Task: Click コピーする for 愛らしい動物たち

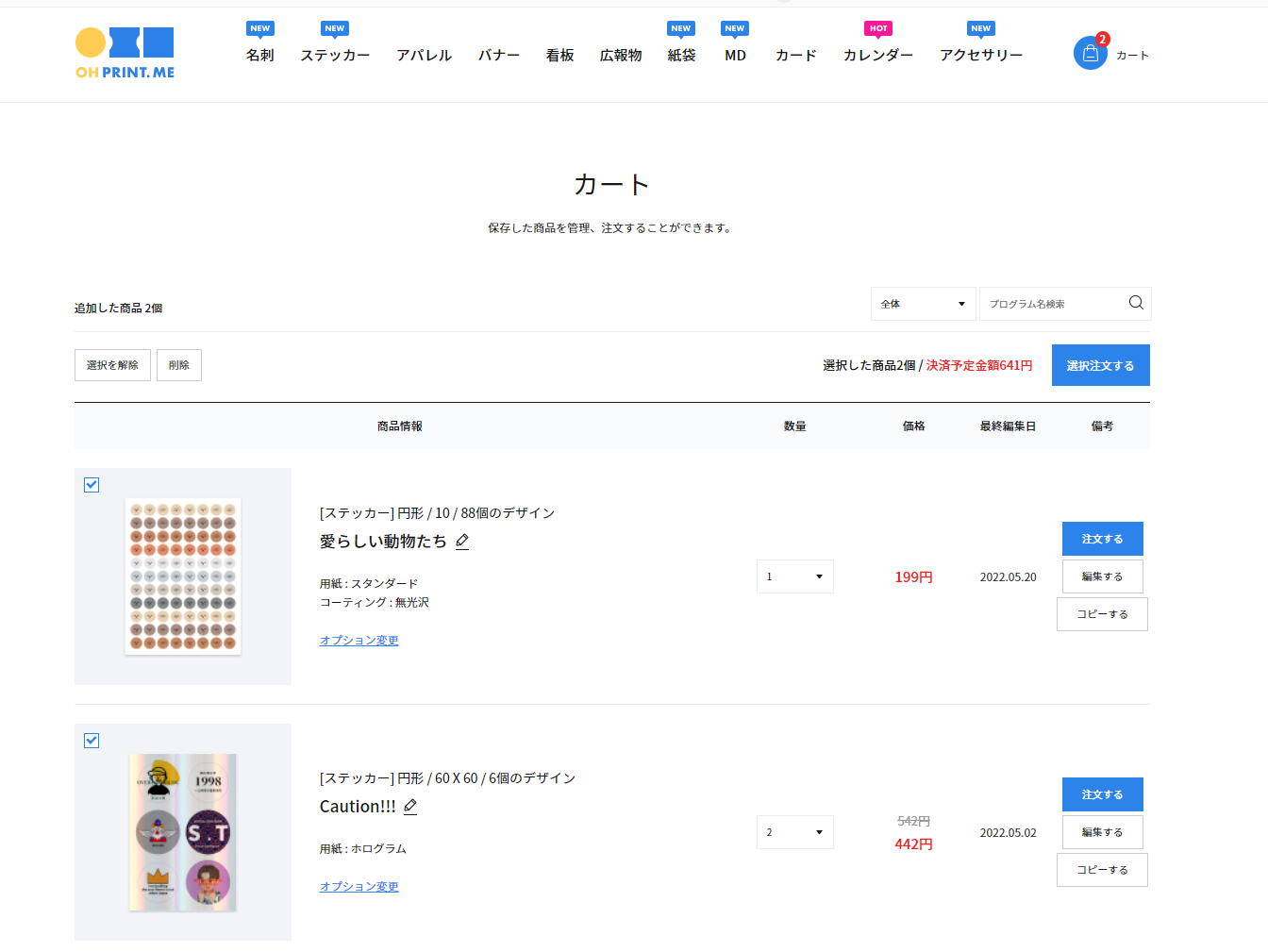Action: tap(1102, 614)
